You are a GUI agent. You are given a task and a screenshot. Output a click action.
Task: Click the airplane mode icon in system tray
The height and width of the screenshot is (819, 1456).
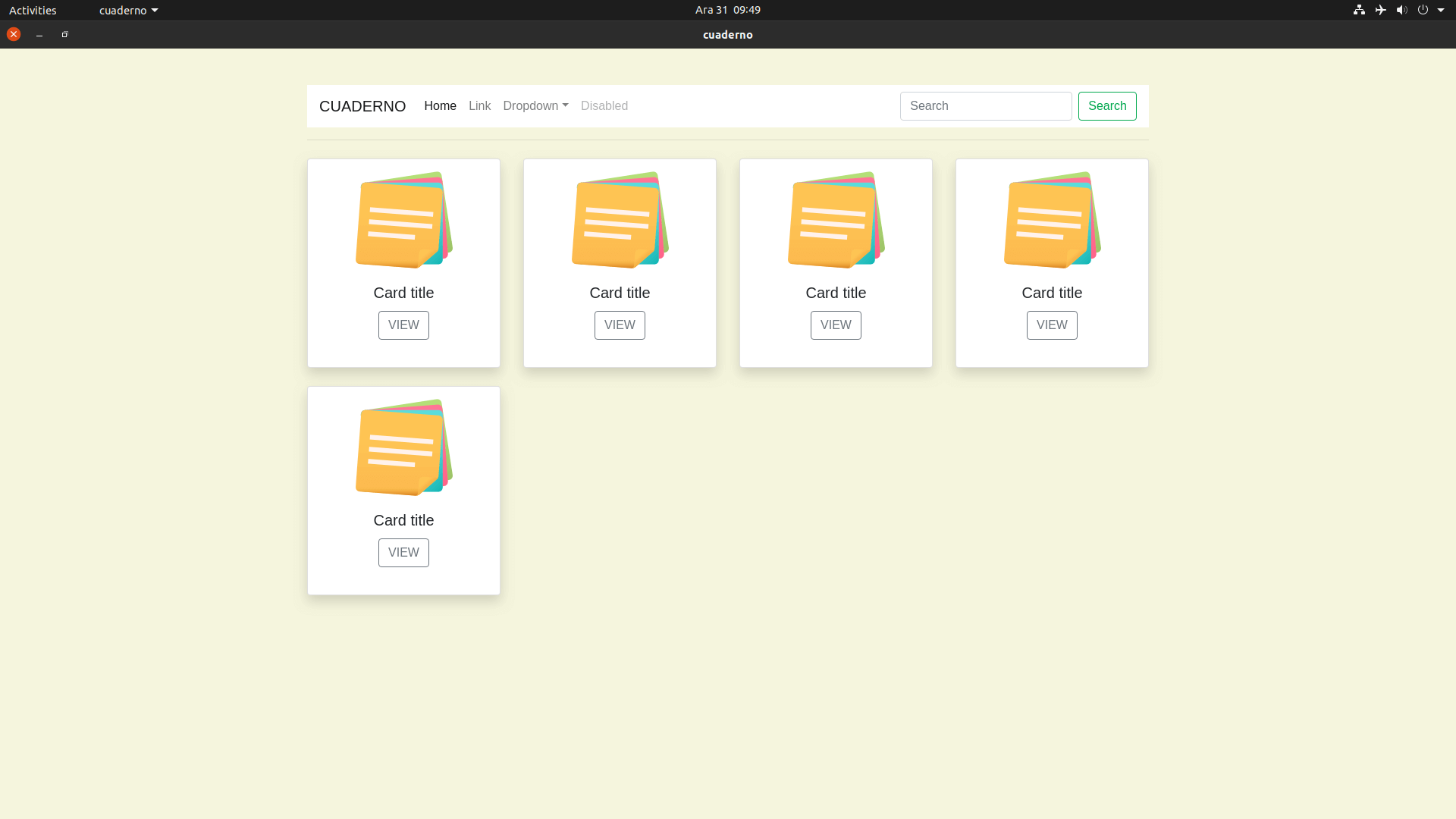click(x=1380, y=10)
